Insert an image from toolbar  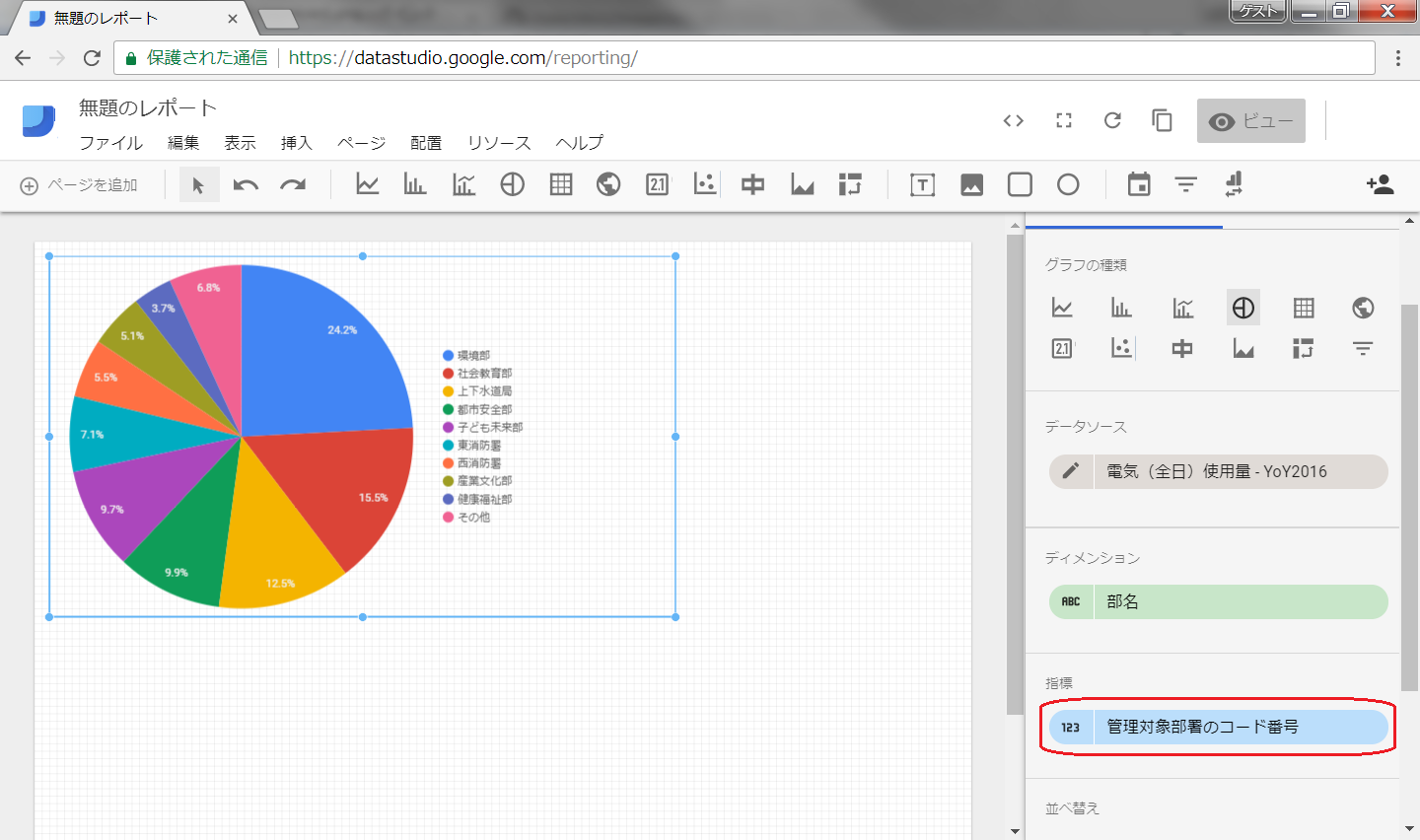[x=972, y=184]
